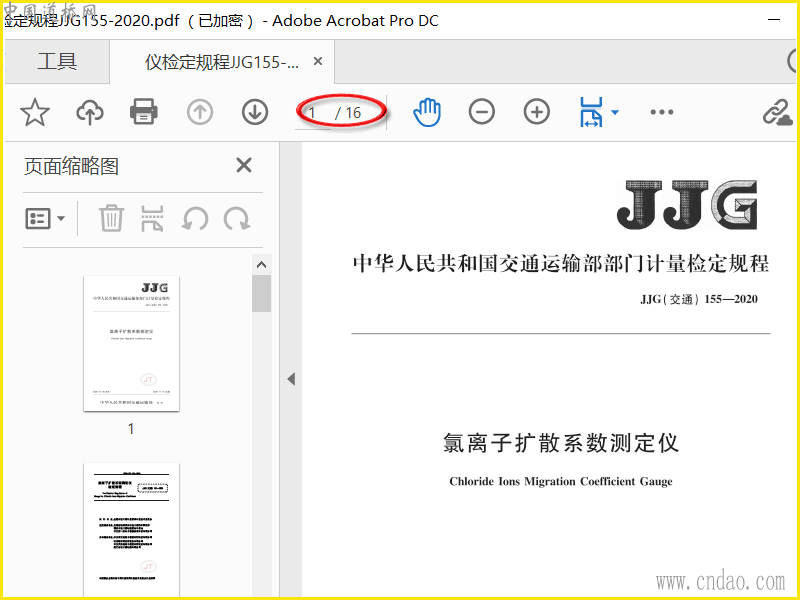Rotate pages counterclockwise
Screen dimensions: 800x600
click(x=195, y=218)
